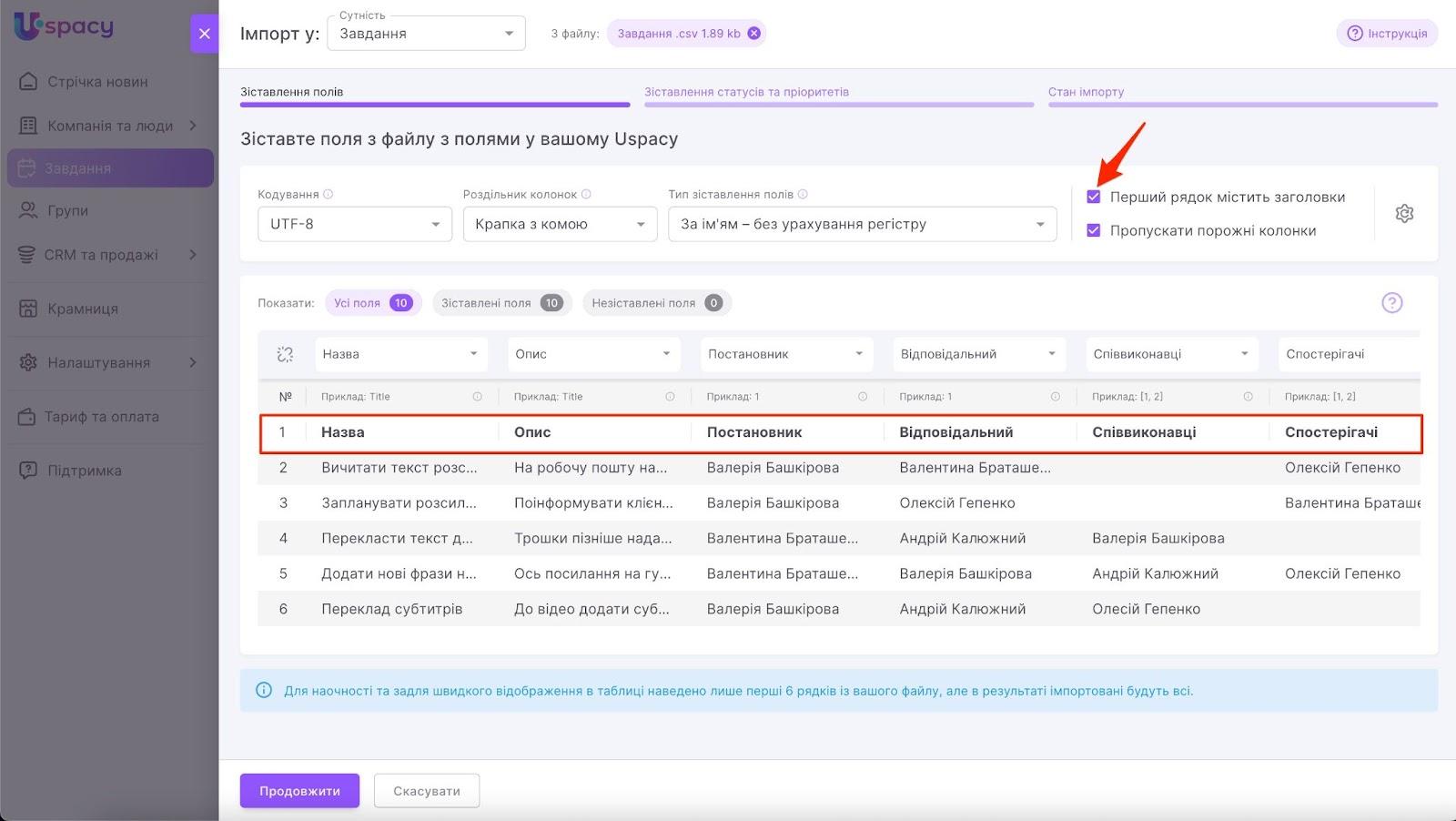The height and width of the screenshot is (821, 1456).
Task: Click info icon next to Роздільник колонок
Action: [586, 194]
